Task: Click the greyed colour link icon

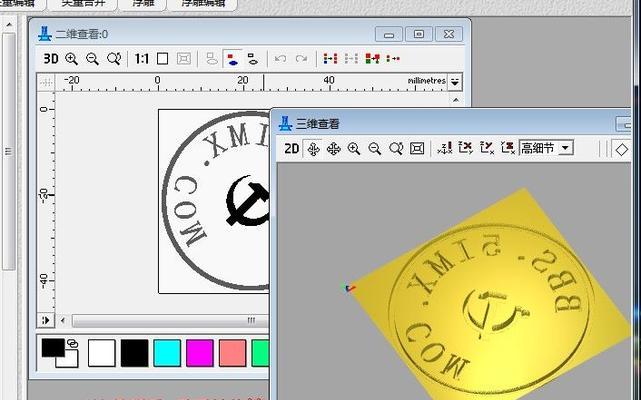Action: 351,59
